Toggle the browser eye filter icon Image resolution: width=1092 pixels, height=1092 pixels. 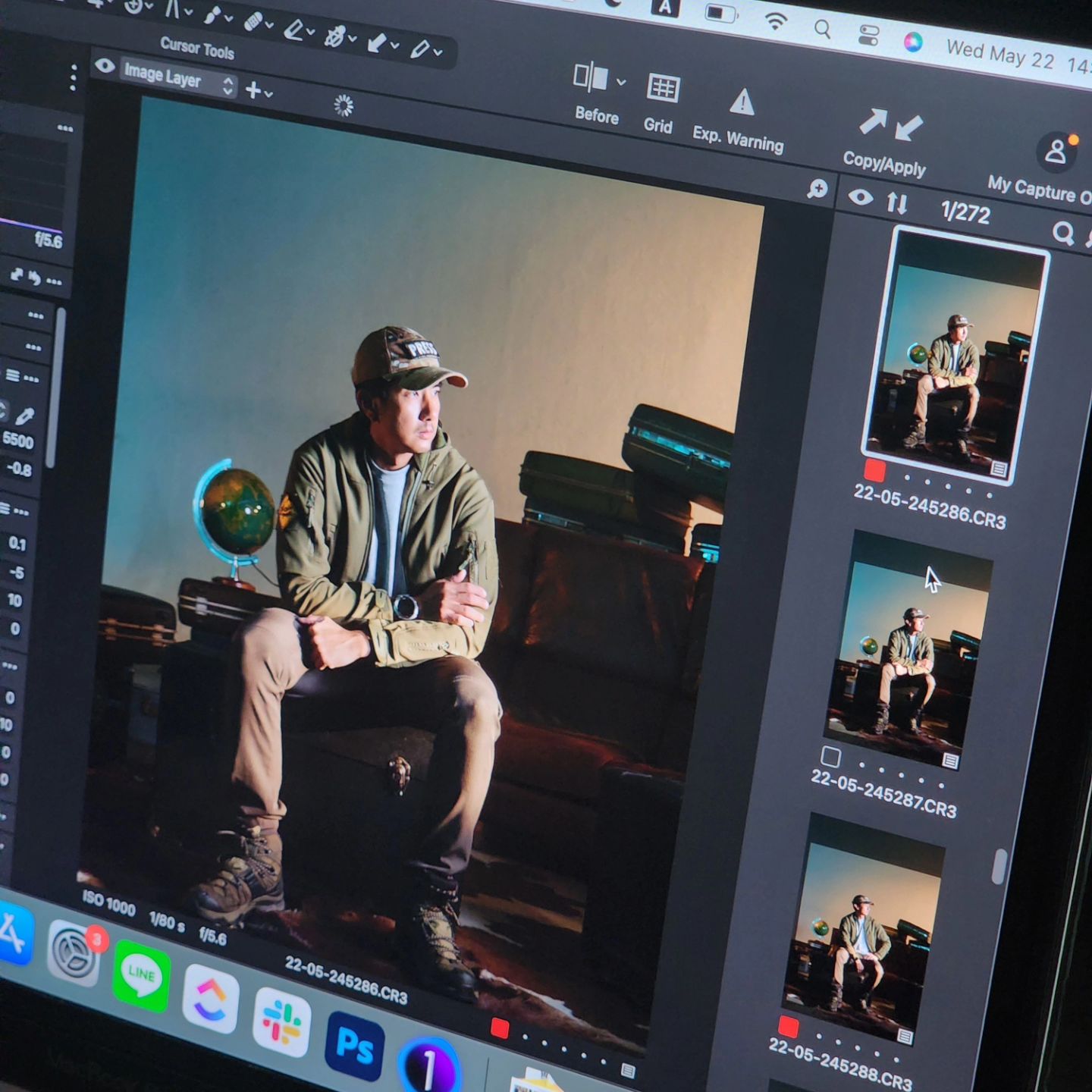point(860,197)
